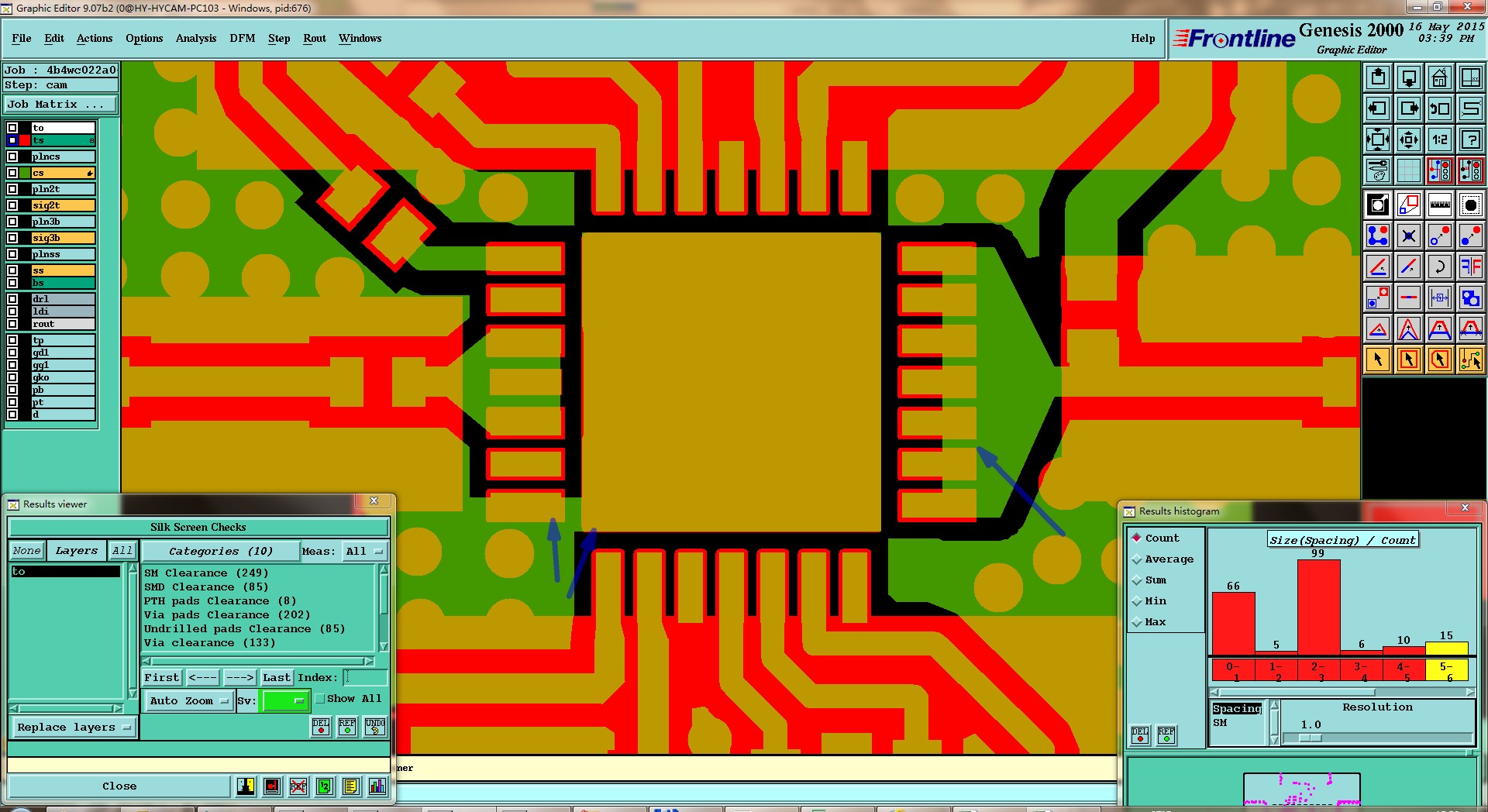1488x812 pixels.
Task: Select the plain arrow pointer tool
Action: (x=1378, y=360)
